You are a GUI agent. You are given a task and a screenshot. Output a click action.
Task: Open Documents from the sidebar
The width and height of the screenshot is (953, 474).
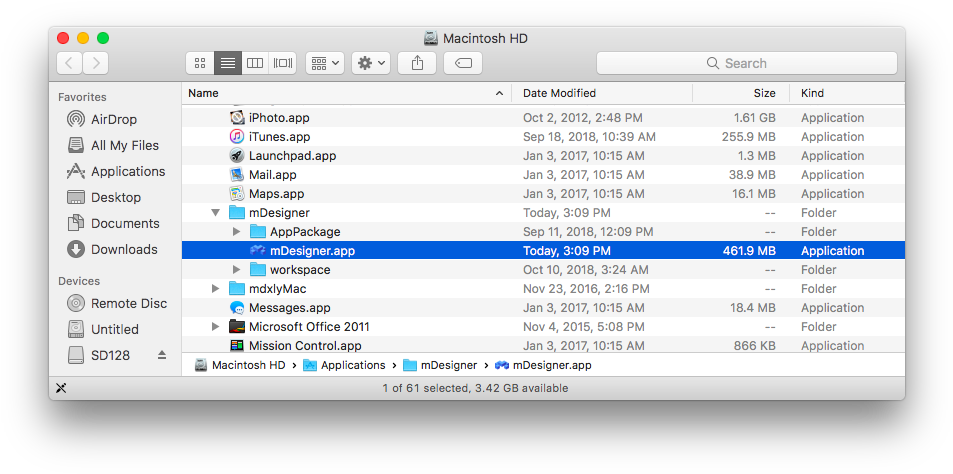(113, 223)
